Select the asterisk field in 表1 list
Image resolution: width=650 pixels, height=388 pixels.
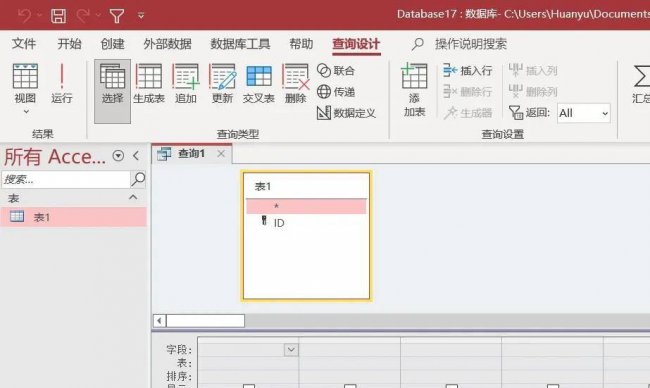click(x=306, y=206)
